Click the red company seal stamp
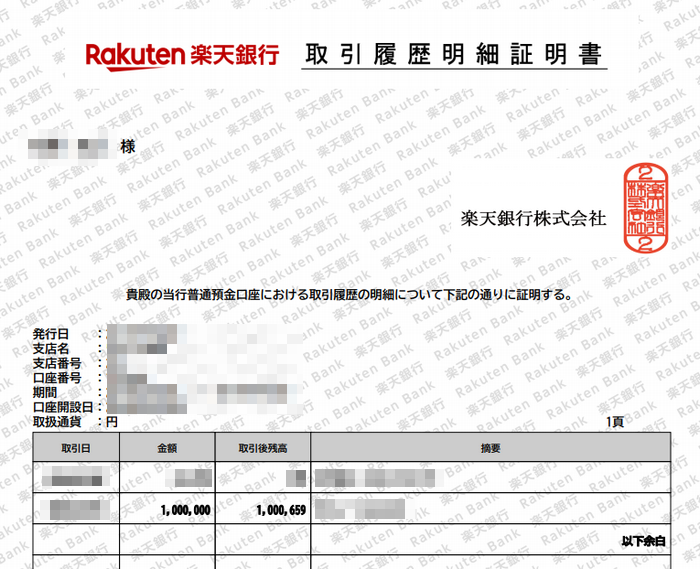This screenshot has width=700, height=569. (646, 208)
